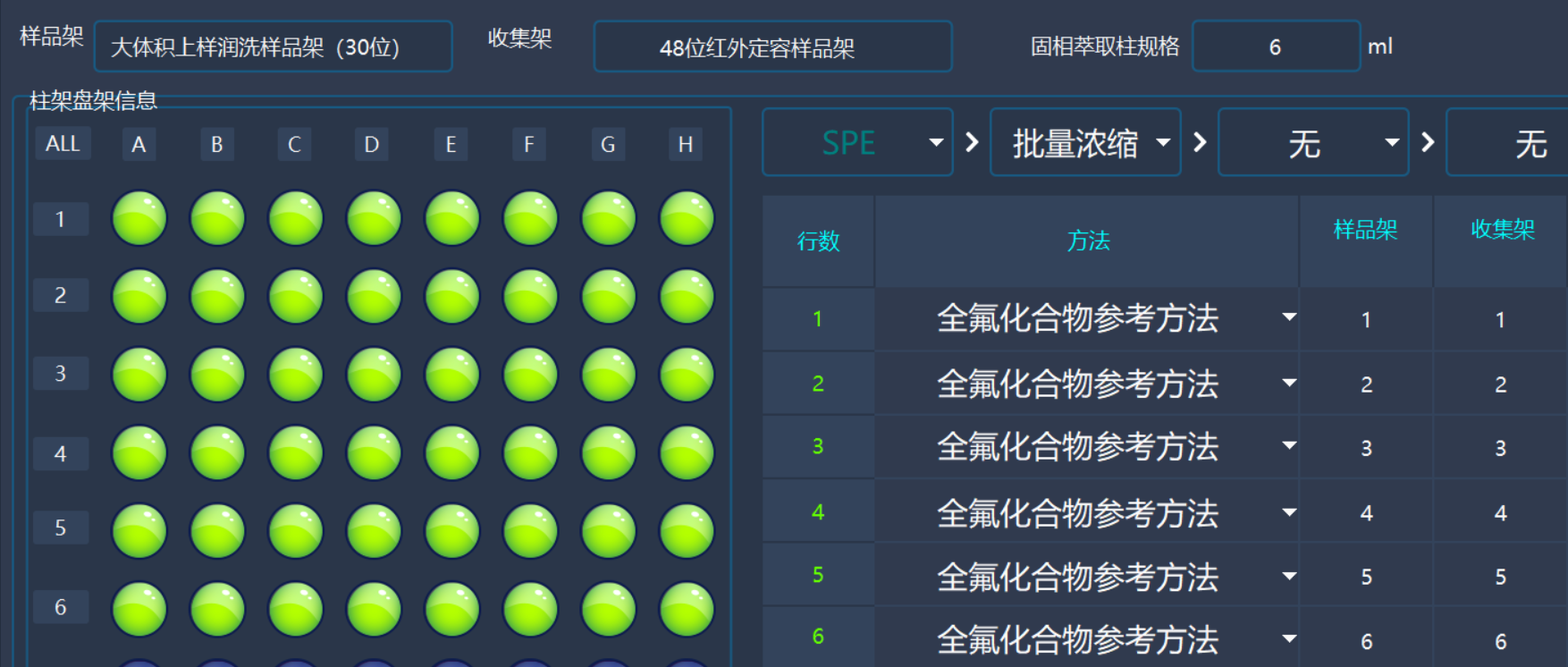1568x667 pixels.
Task: Click the green well at B6
Action: tap(217, 609)
